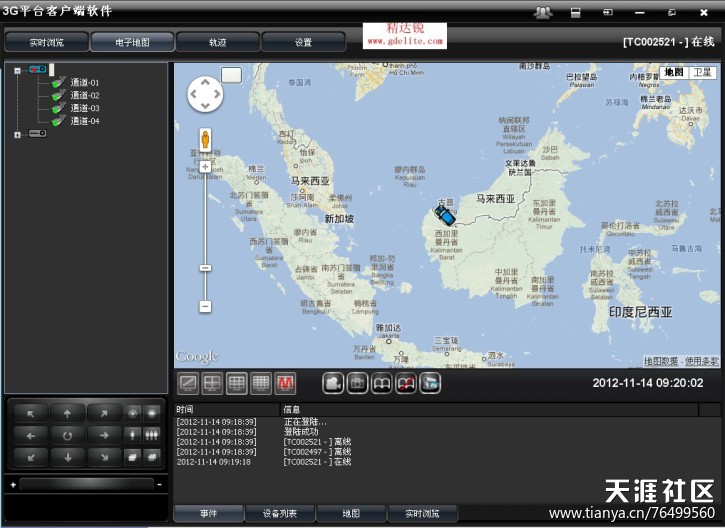Click 时间 column header
The image size is (725, 528).
click(x=227, y=410)
